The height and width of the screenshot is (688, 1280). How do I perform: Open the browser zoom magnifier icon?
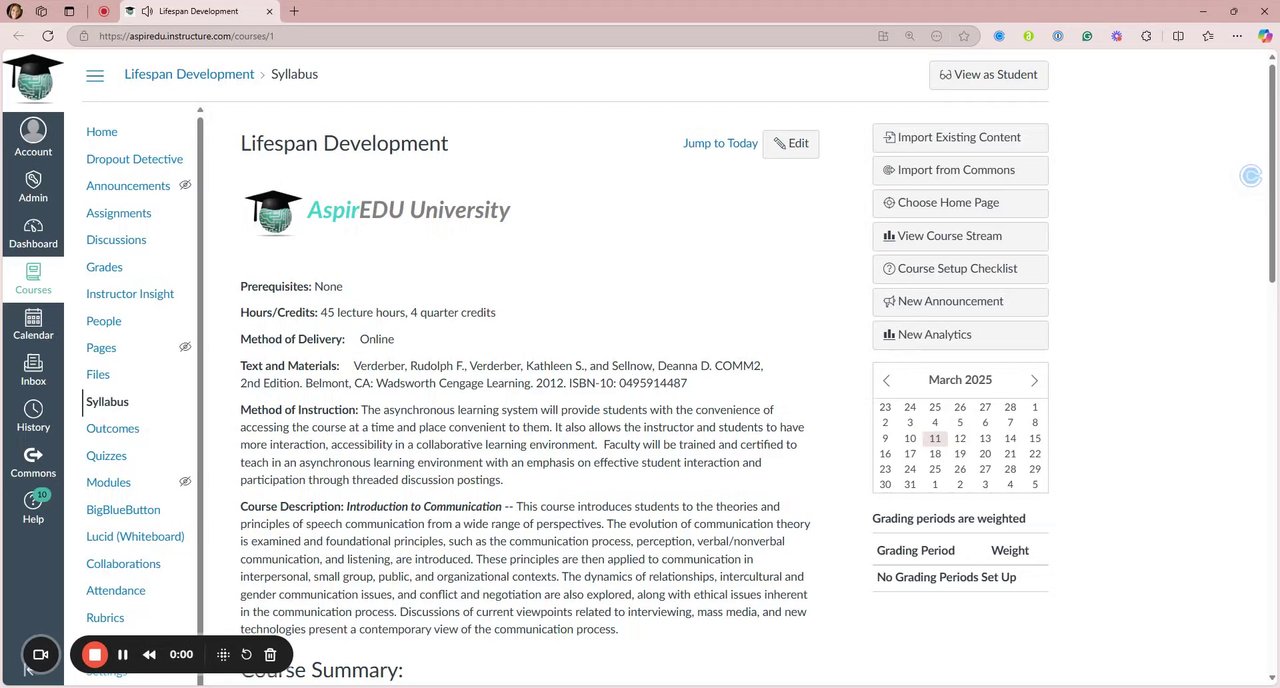[x=910, y=36]
